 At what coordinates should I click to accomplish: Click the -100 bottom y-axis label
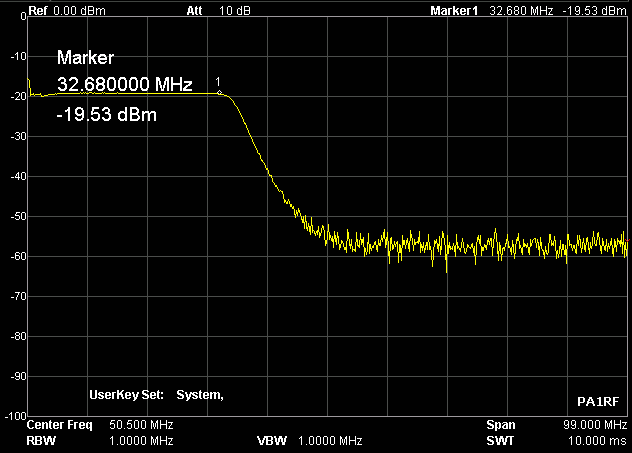point(13,414)
